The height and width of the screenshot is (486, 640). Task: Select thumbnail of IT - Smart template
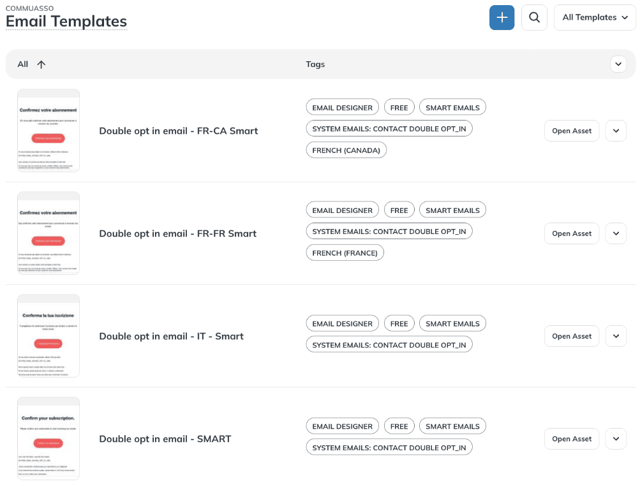pyautogui.click(x=49, y=336)
